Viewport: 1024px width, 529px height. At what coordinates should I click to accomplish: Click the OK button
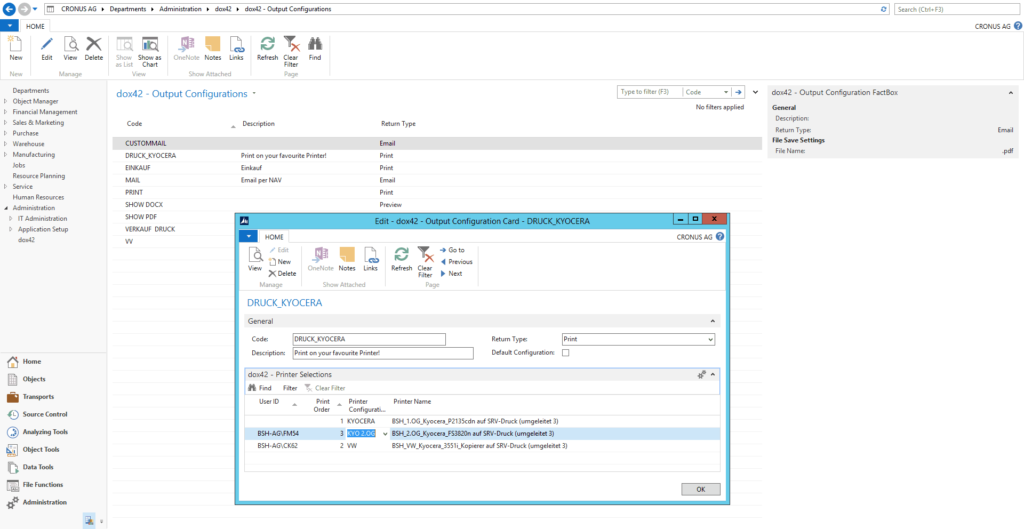[x=700, y=489]
